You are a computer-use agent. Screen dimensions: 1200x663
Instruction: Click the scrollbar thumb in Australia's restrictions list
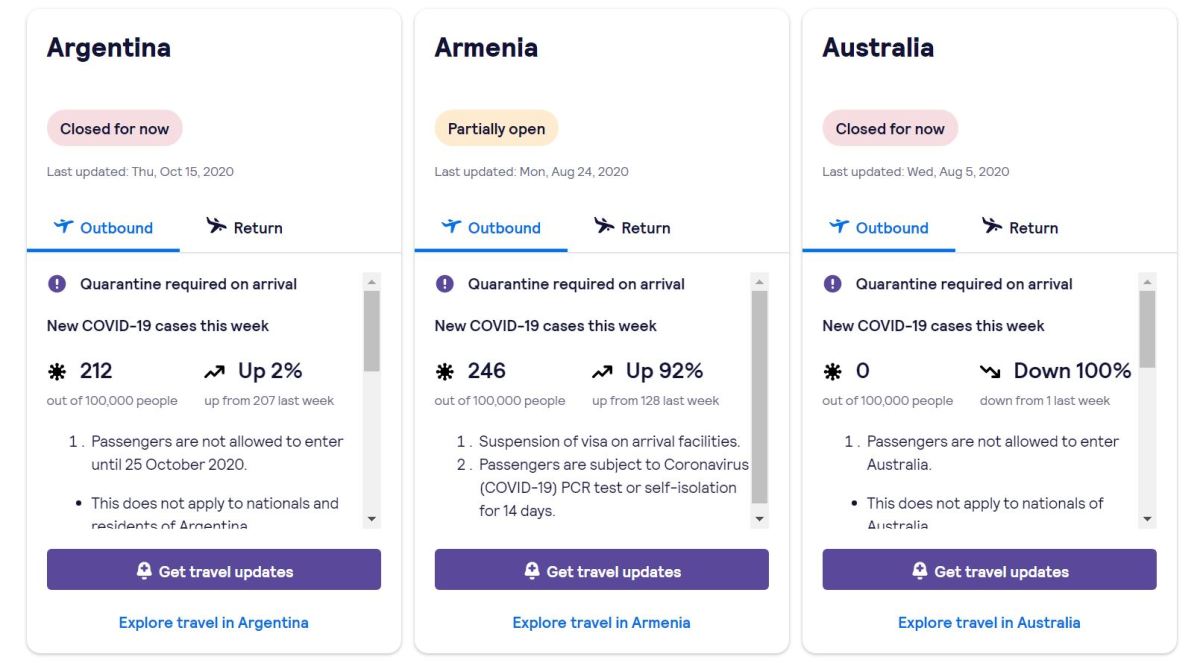[x=1147, y=330]
